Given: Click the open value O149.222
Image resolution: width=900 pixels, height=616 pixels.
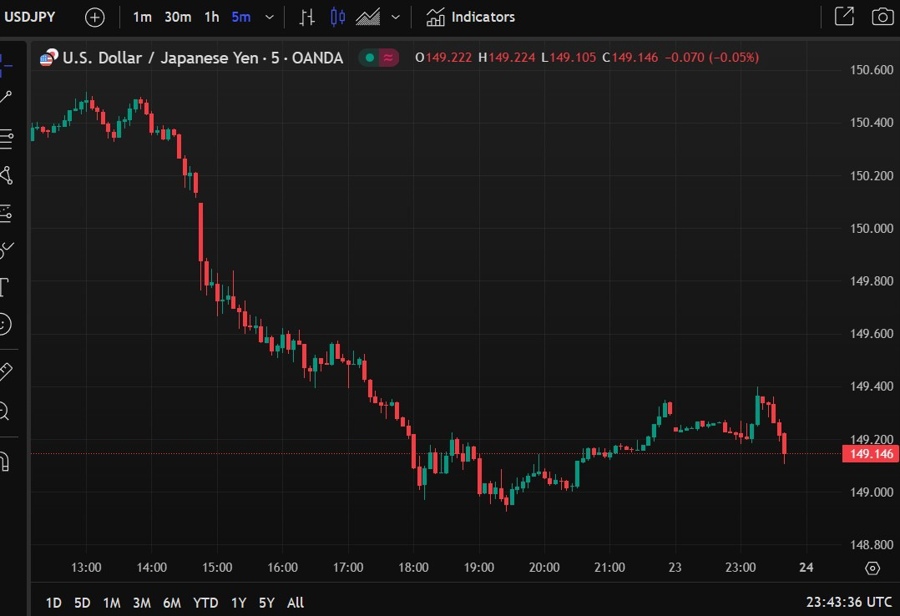Looking at the screenshot, I should 443,57.
